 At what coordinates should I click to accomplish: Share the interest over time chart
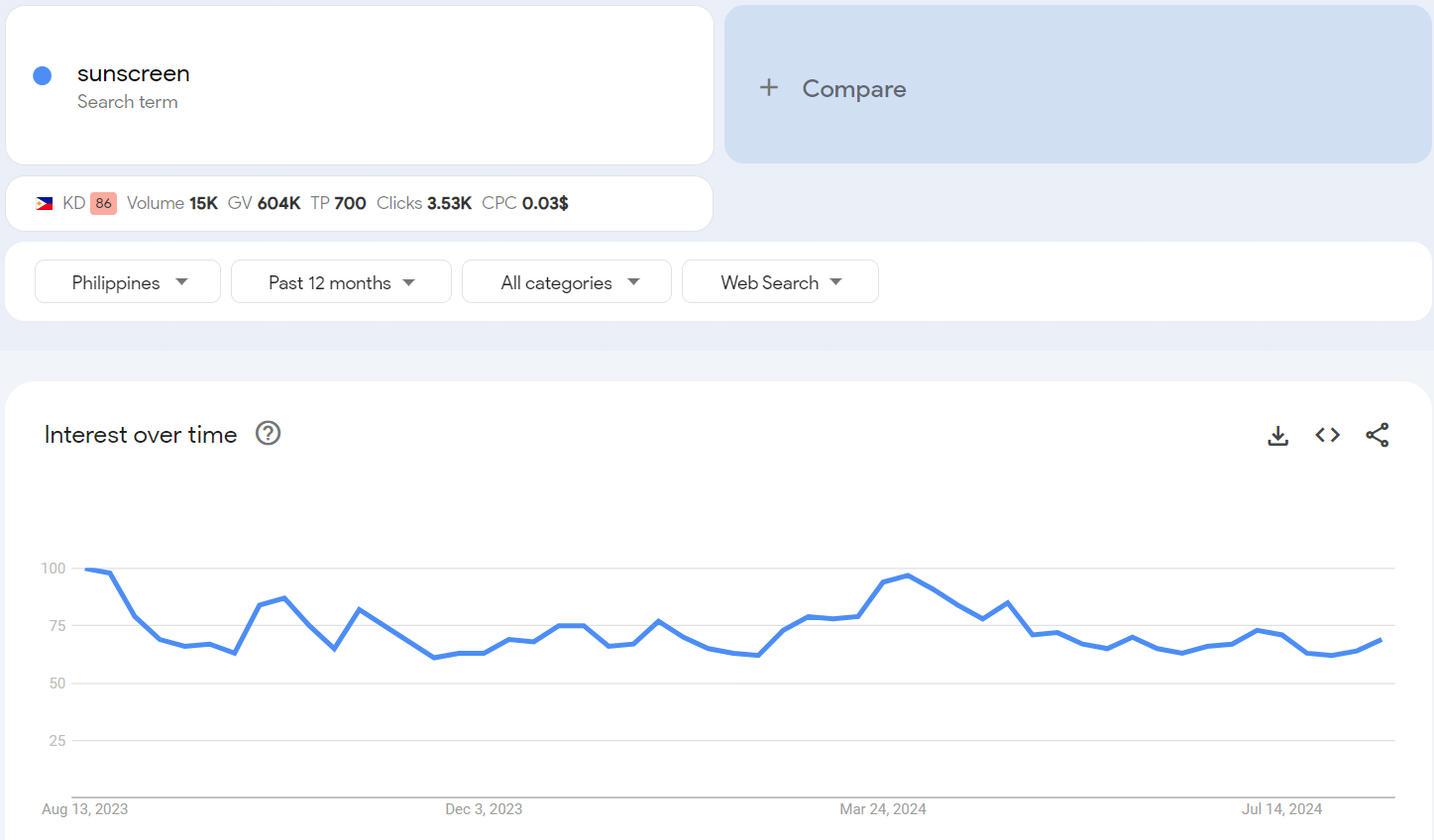pyautogui.click(x=1377, y=435)
